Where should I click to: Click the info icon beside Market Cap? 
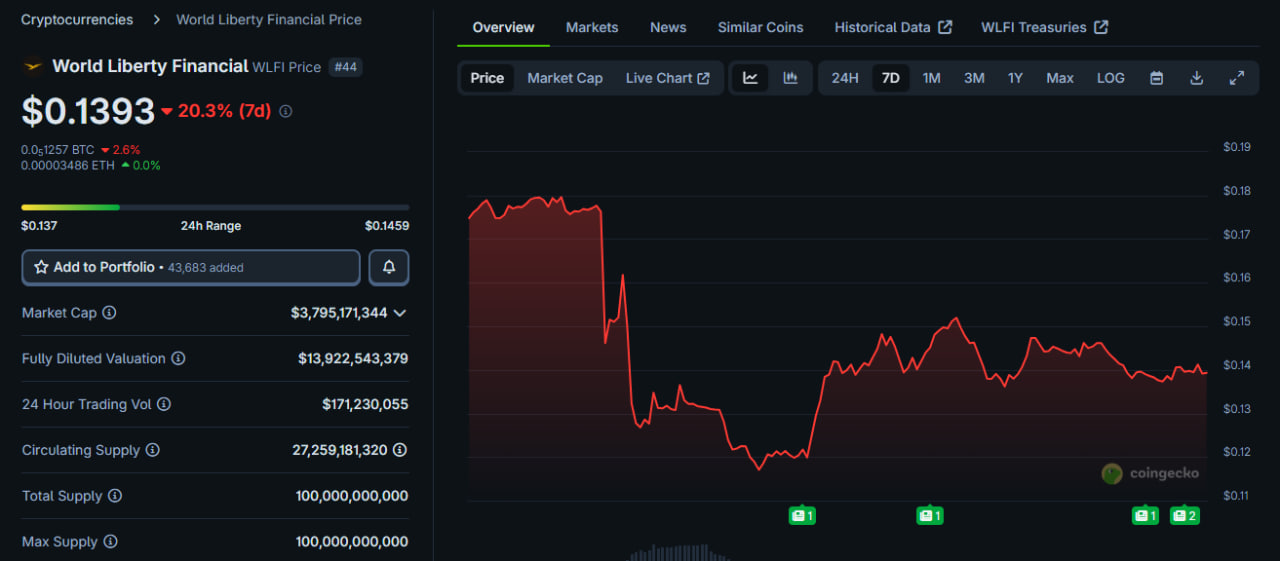click(109, 313)
